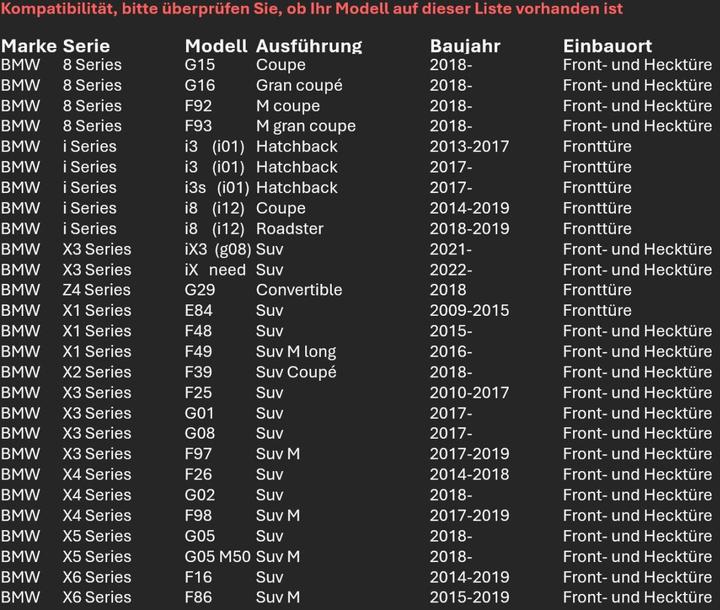The height and width of the screenshot is (610, 720).
Task: Select the G05 M50 model cell
Action: tap(217, 556)
